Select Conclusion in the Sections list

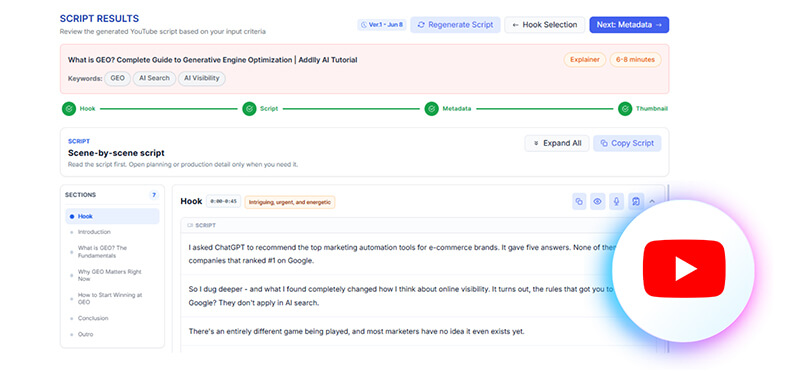pos(93,318)
